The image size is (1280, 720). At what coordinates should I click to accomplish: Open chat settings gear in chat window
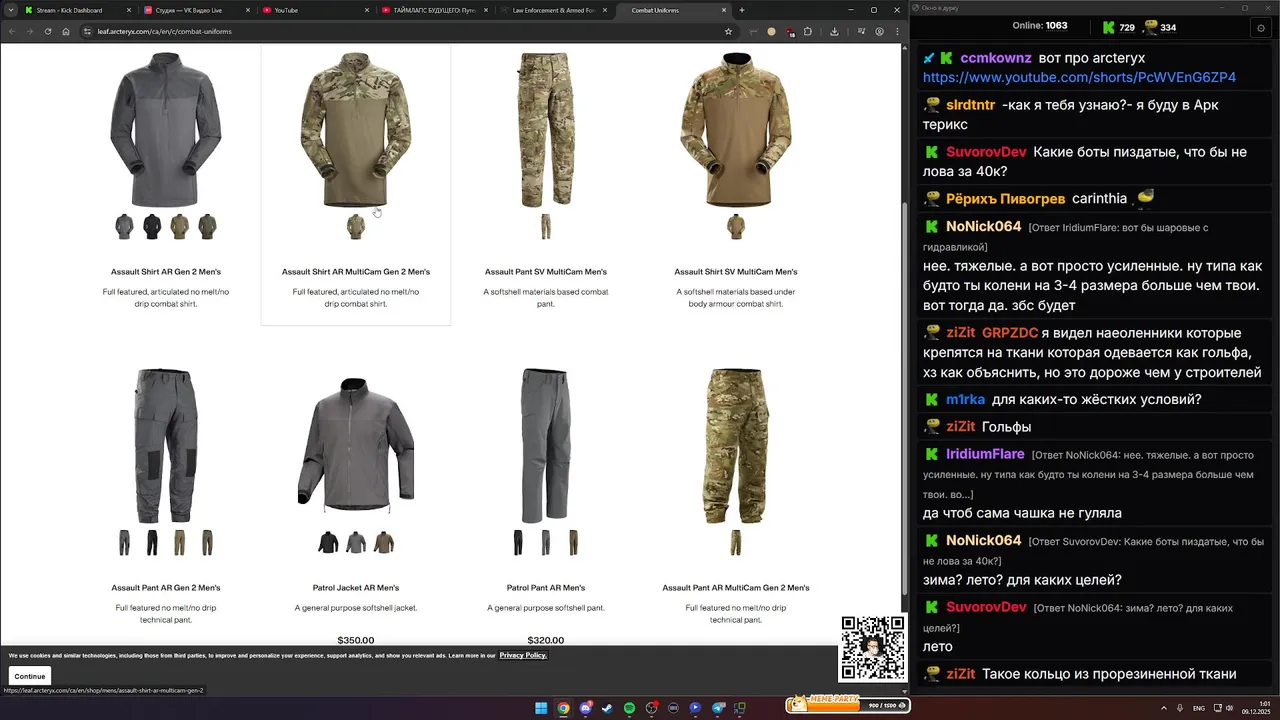(1261, 28)
